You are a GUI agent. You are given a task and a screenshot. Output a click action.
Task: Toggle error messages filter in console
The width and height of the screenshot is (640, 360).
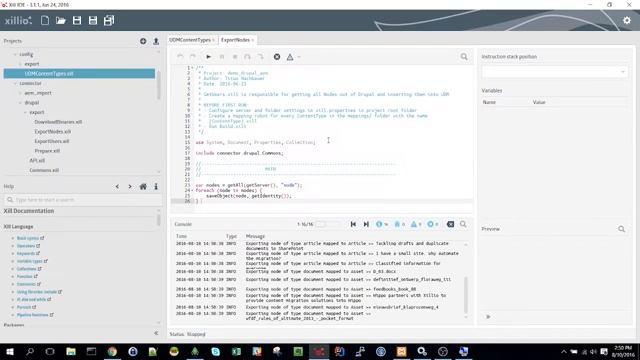click(x=433, y=224)
